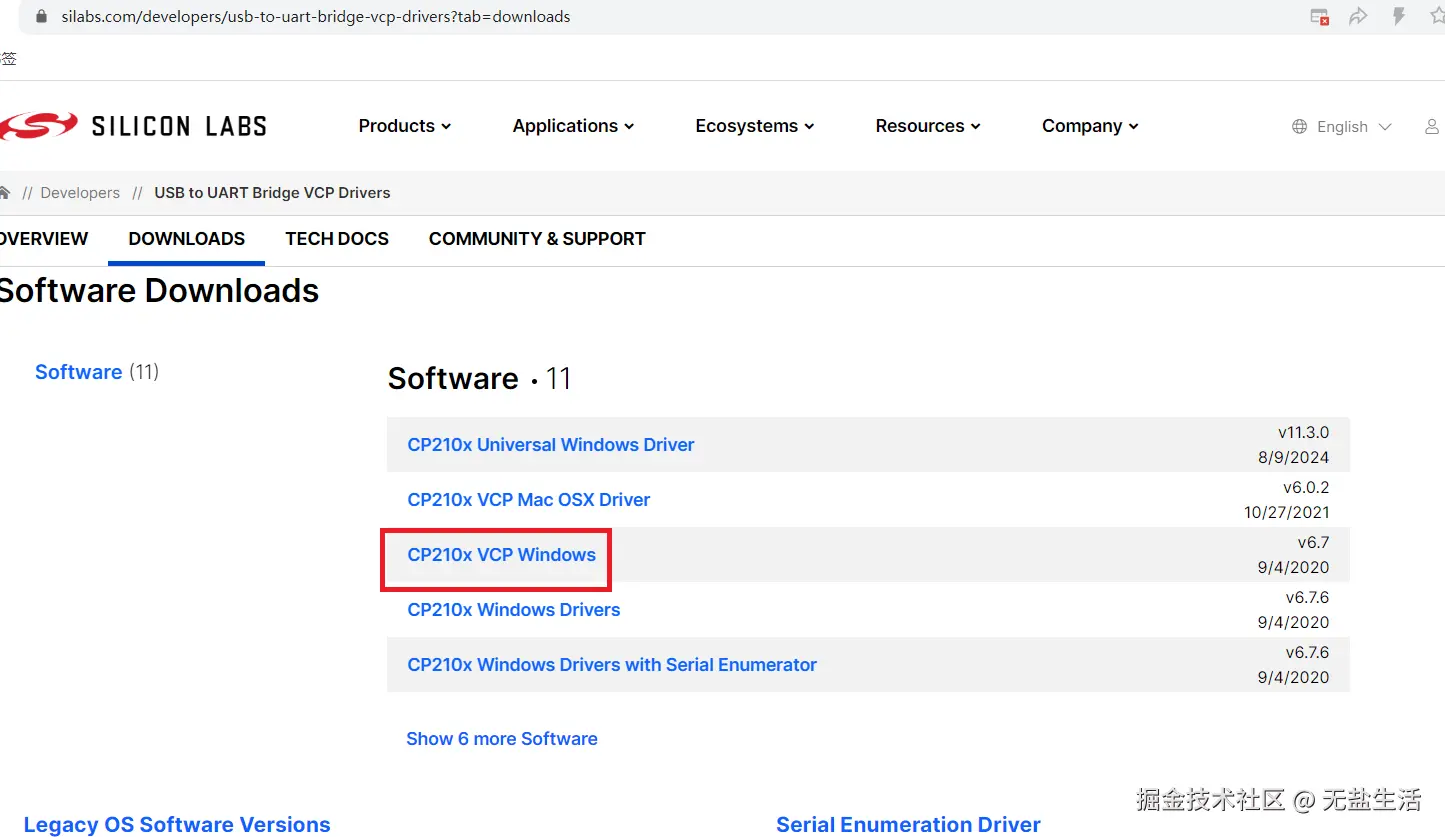Open the Ecosystems navigation menu
1445x837 pixels.
tap(755, 126)
